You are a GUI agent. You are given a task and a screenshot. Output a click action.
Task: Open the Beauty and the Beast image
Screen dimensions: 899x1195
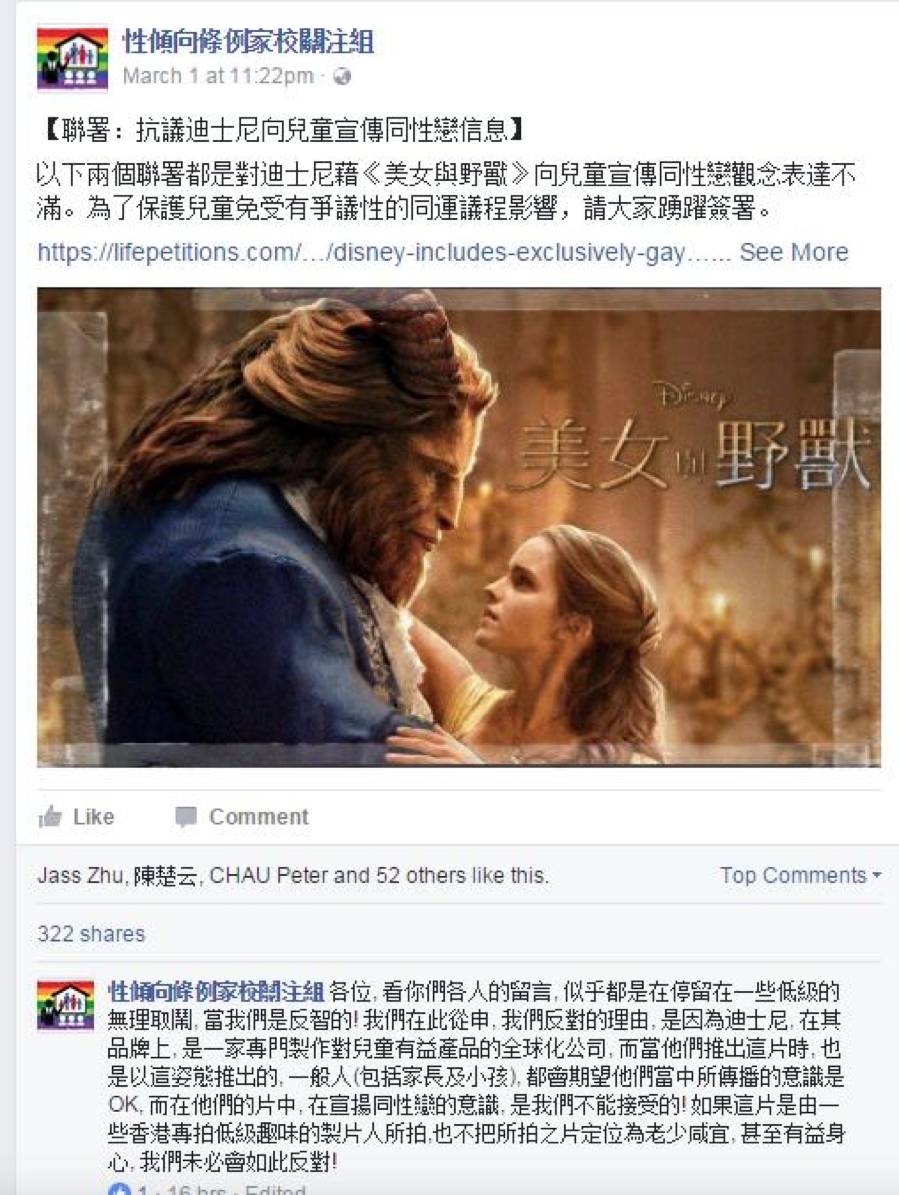[459, 527]
